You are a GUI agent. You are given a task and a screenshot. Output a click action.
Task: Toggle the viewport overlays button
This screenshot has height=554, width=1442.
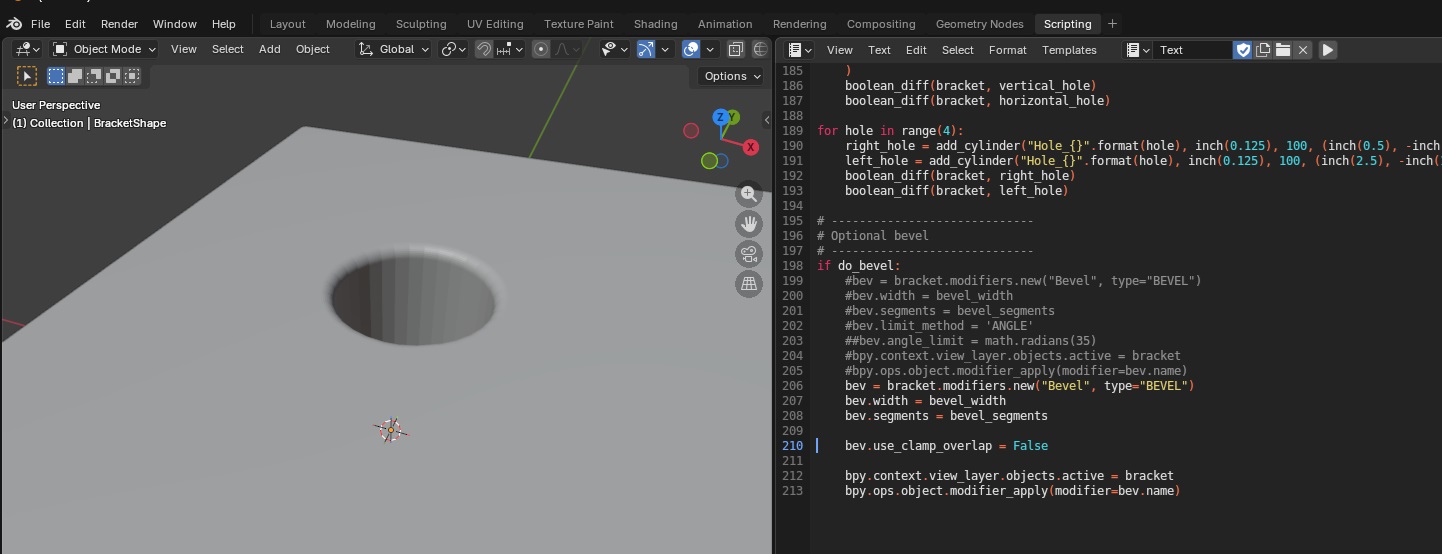[691, 49]
